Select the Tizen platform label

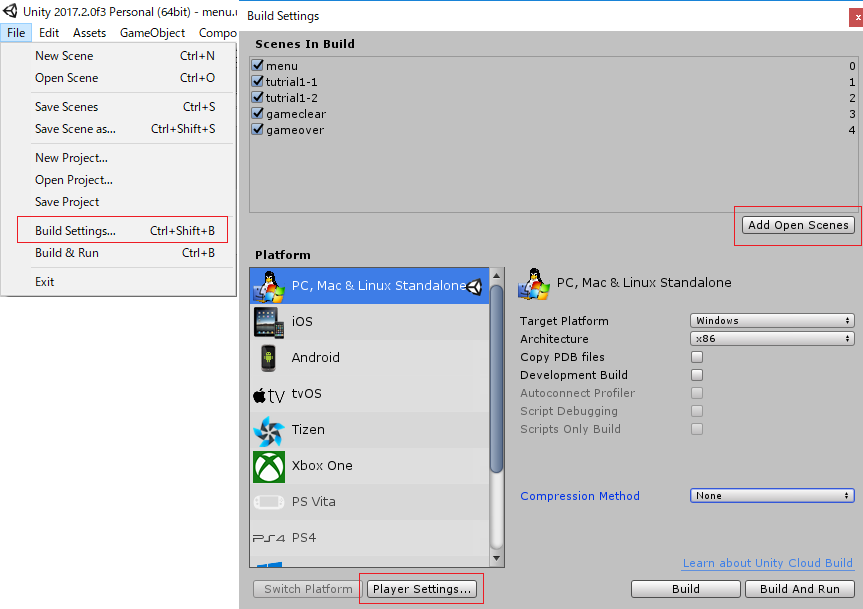(308, 430)
